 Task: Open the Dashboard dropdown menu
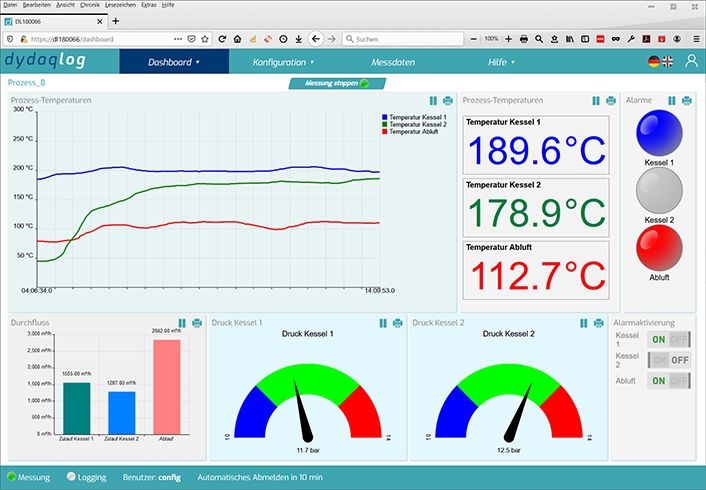coord(174,62)
